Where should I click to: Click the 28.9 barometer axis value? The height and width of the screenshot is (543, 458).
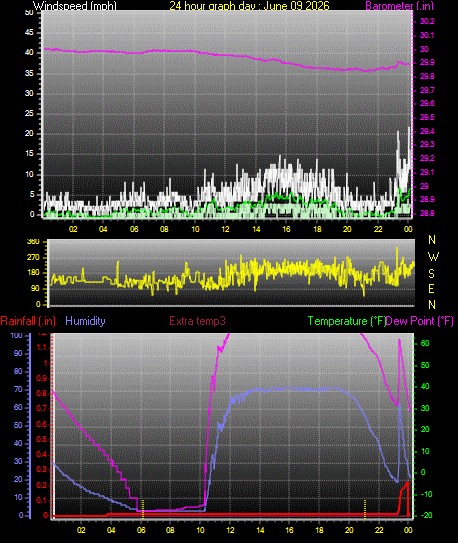[427, 199]
